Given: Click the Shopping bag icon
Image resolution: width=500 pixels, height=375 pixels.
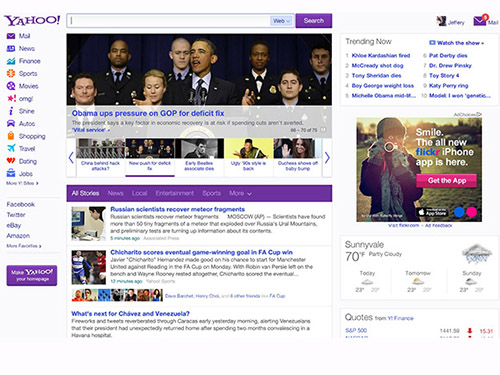Looking at the screenshot, I should (11, 136).
